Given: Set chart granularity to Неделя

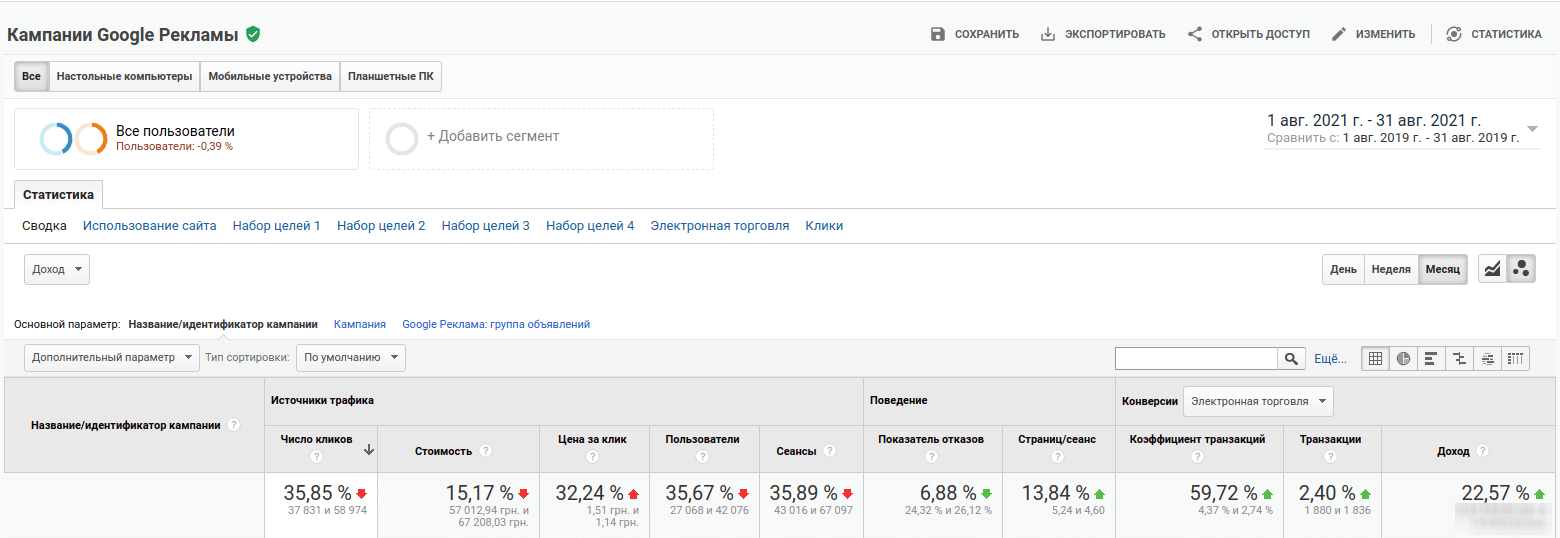Looking at the screenshot, I should point(1391,269).
